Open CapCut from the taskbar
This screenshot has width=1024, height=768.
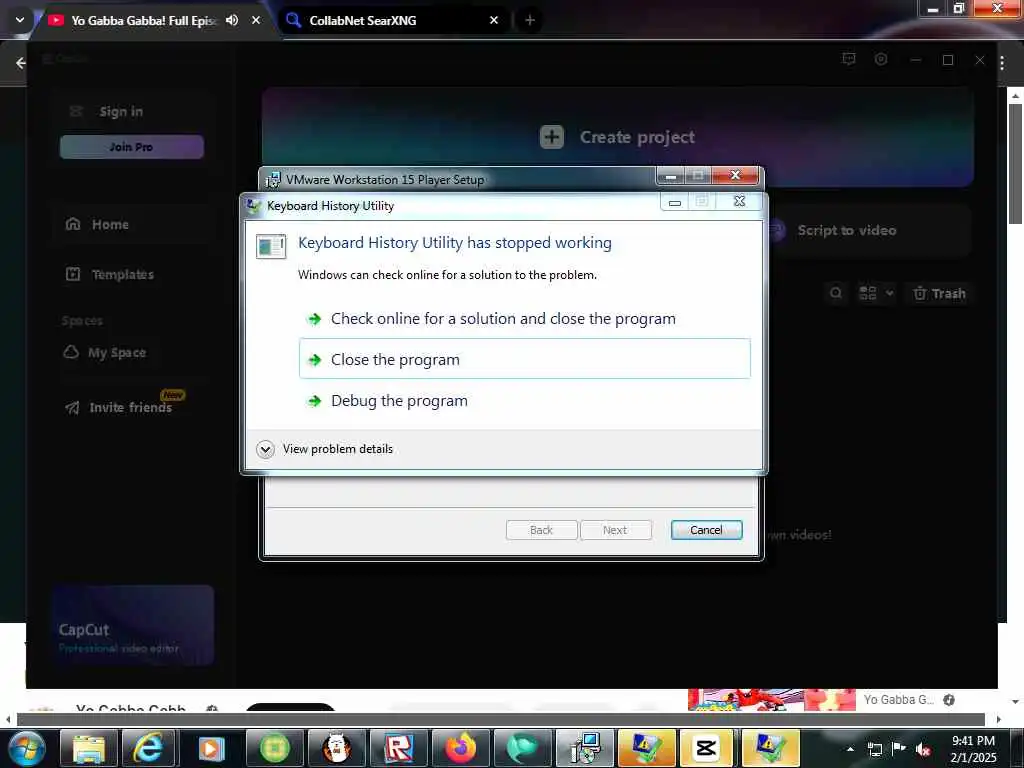(x=707, y=748)
